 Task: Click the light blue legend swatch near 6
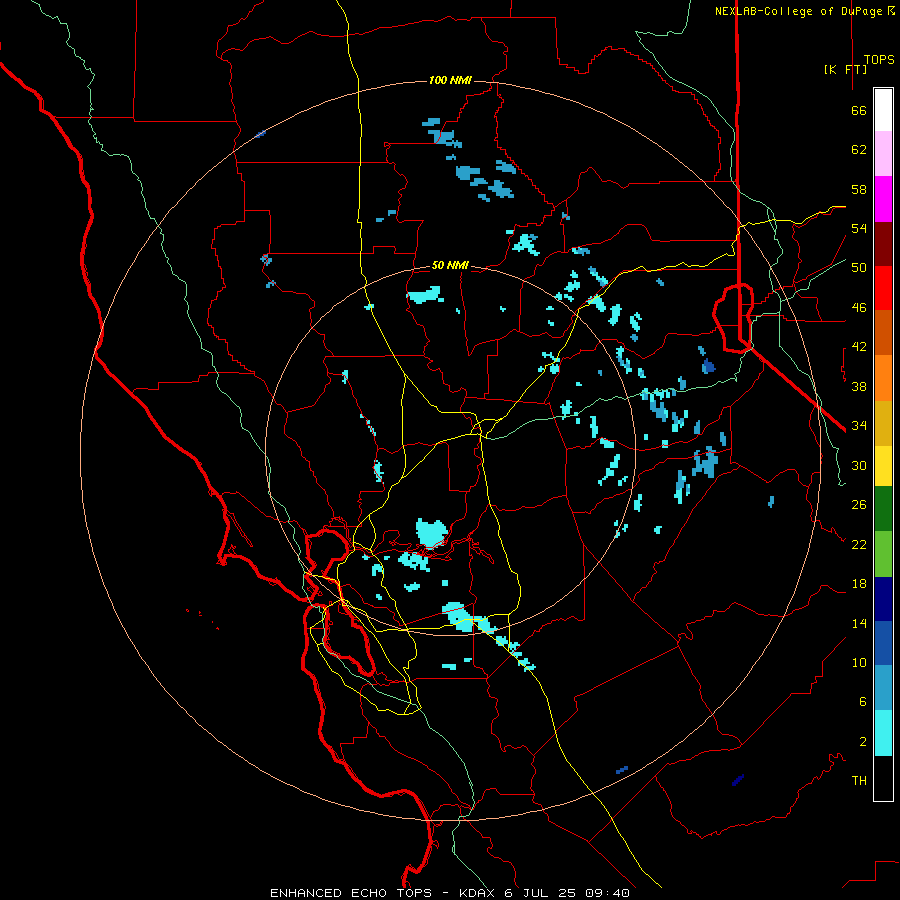pos(883,688)
